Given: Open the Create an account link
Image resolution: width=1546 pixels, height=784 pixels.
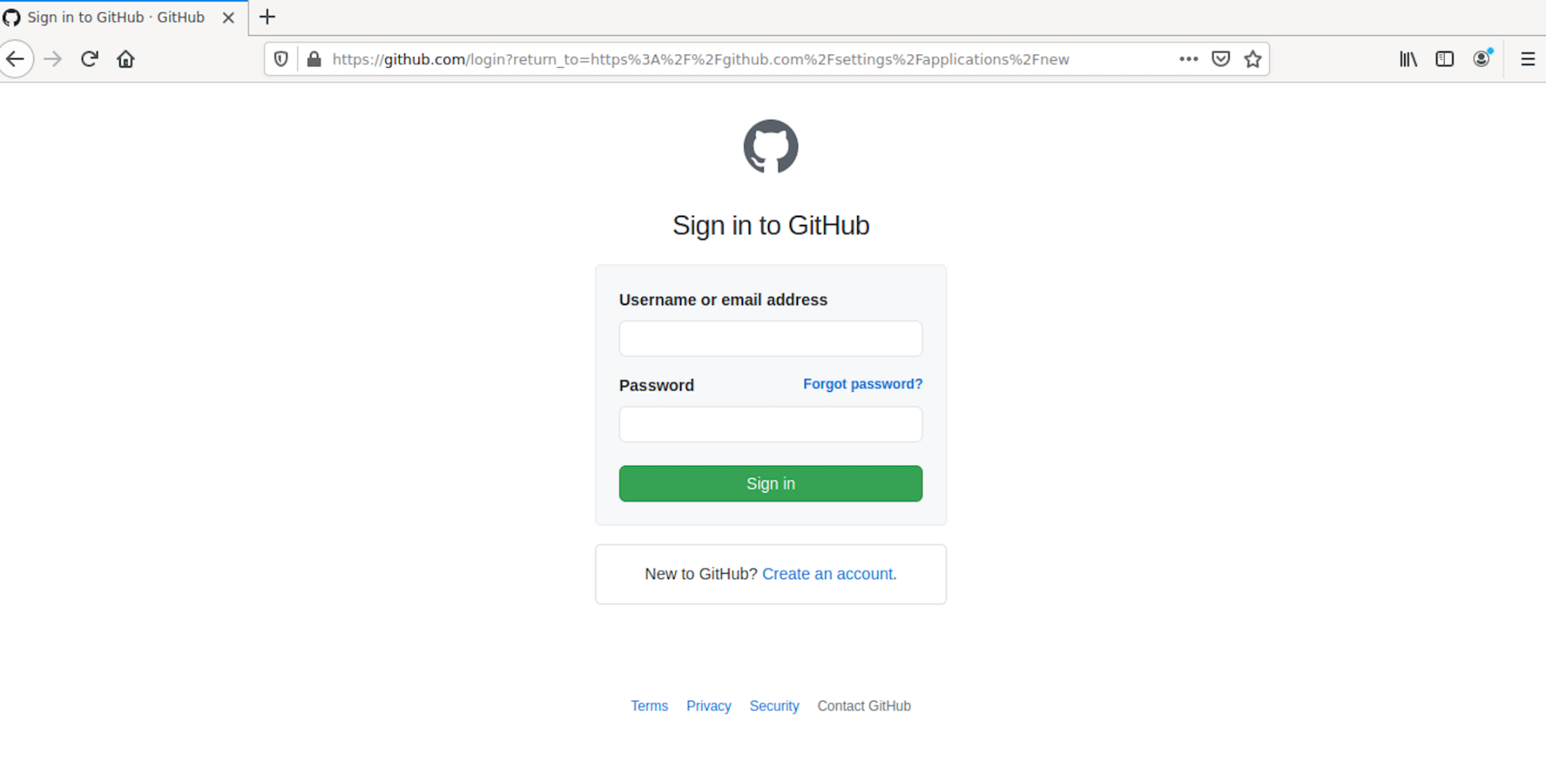Looking at the screenshot, I should (x=827, y=574).
